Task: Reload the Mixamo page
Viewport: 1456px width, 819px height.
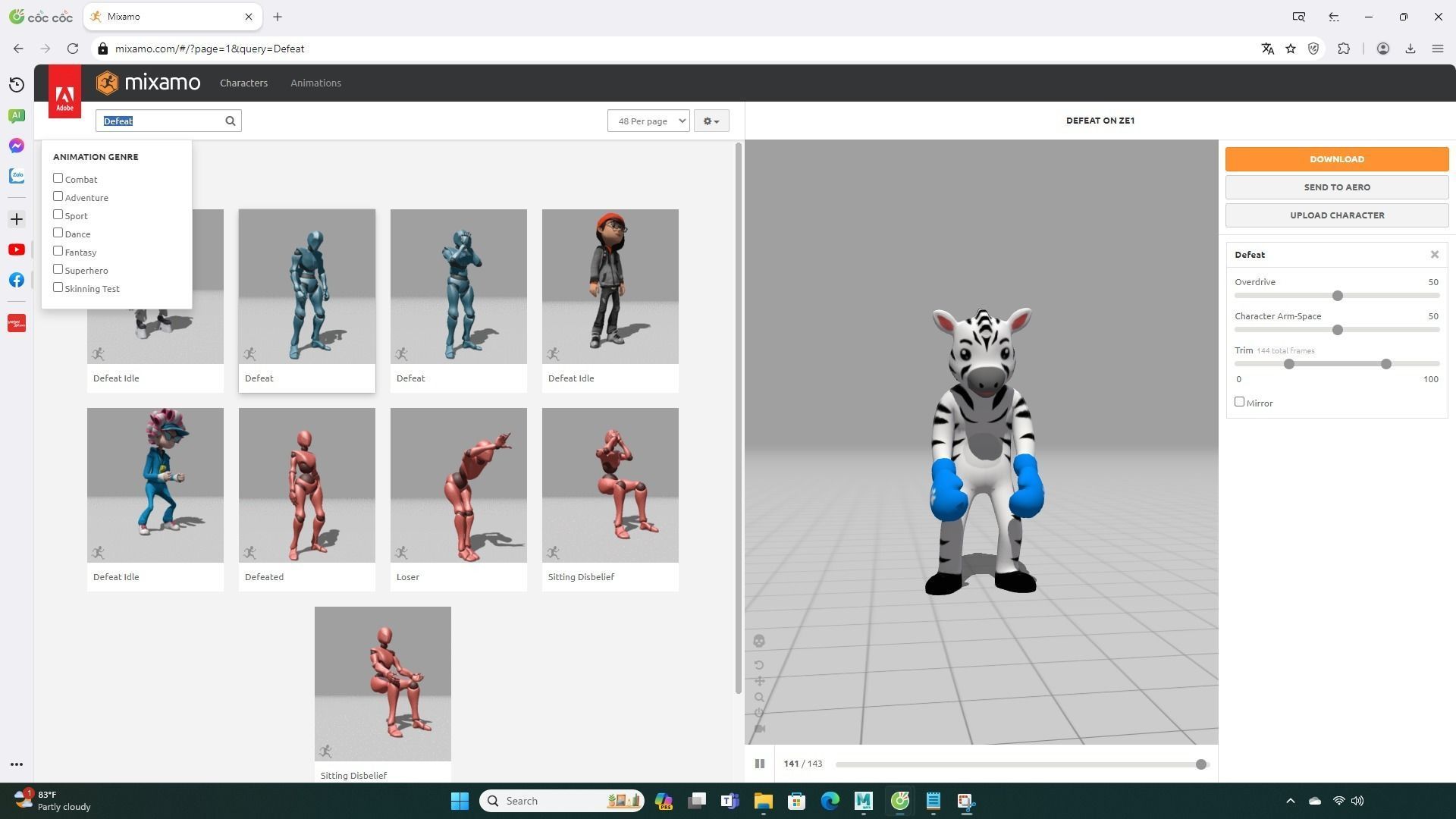Action: click(73, 49)
